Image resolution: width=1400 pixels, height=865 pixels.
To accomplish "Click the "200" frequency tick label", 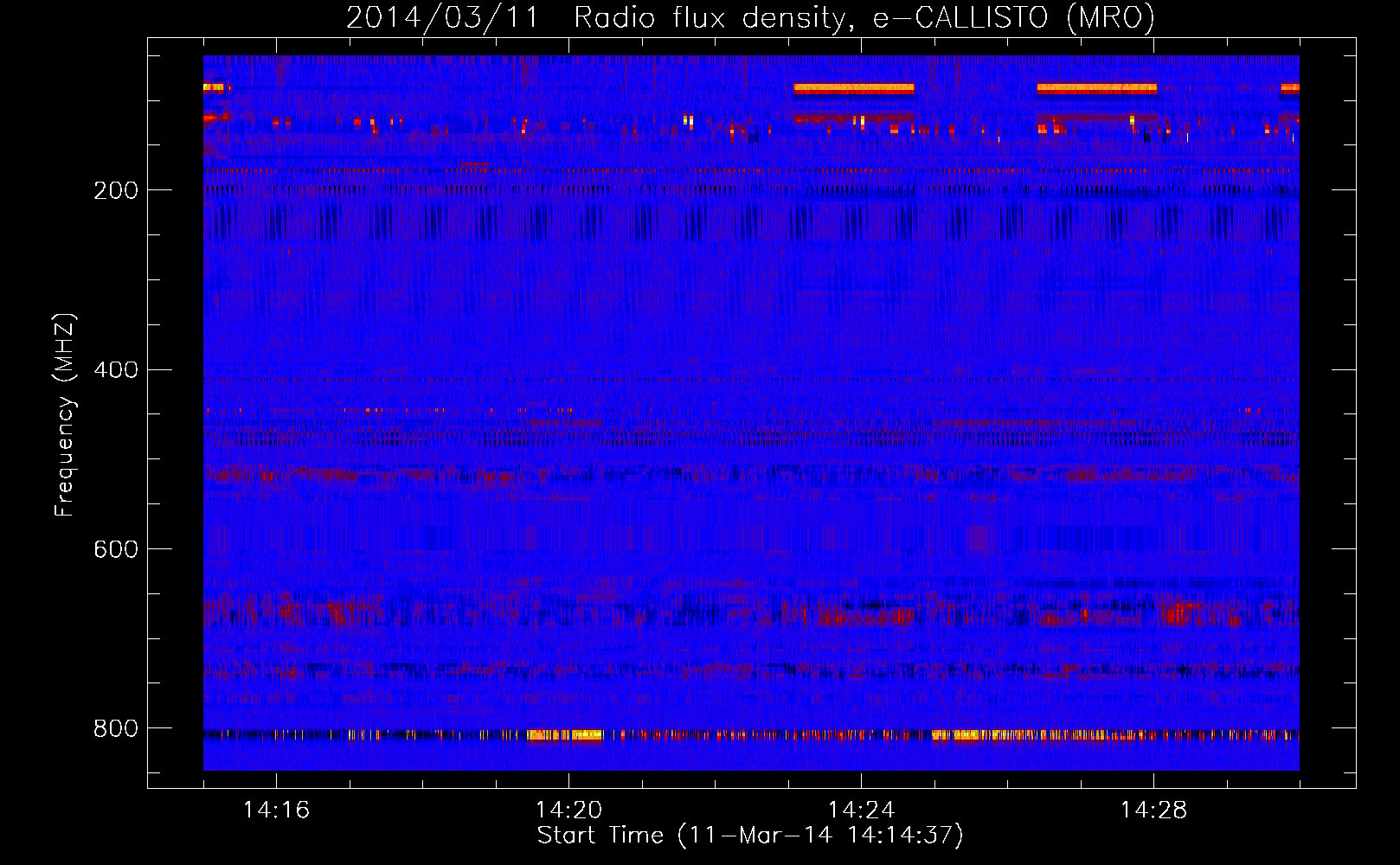I will pyautogui.click(x=116, y=190).
